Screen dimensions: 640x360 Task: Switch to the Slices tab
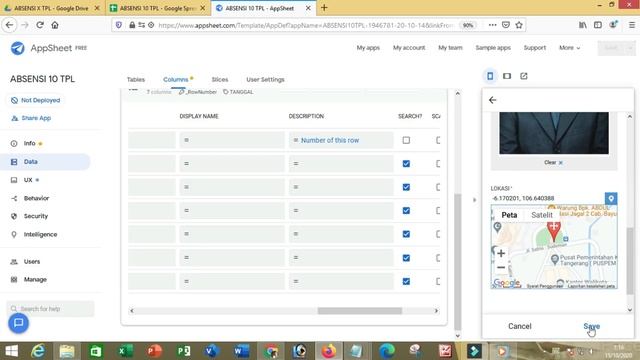220,80
